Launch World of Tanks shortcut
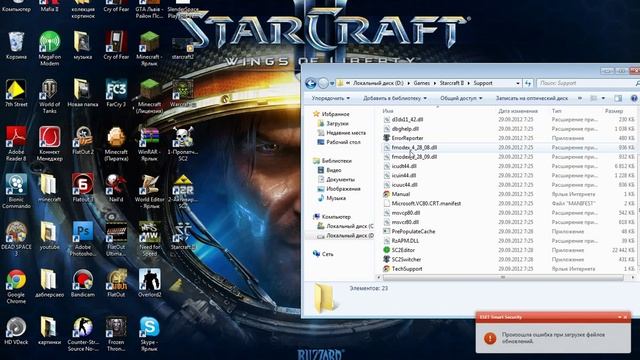 pos(49,96)
